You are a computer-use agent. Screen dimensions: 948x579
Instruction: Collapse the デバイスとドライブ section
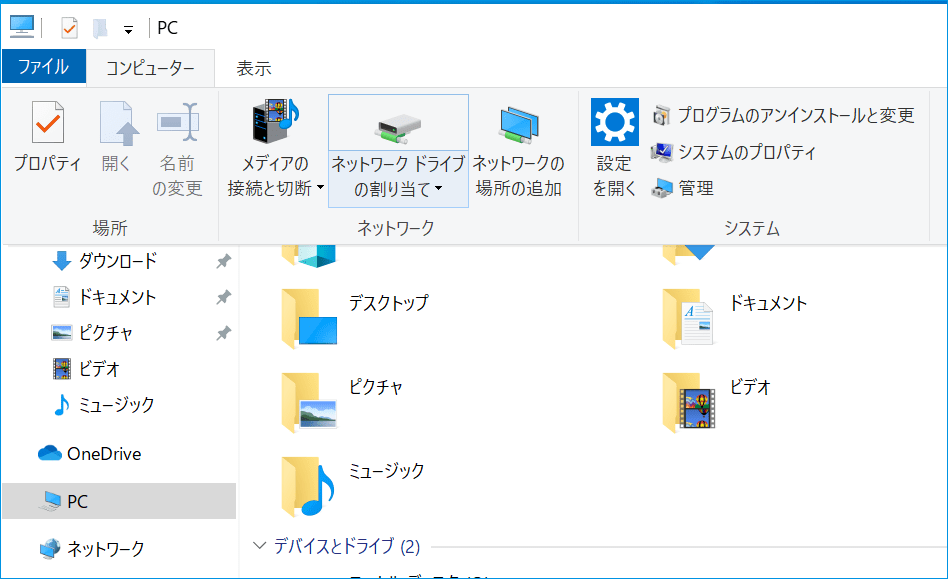tap(261, 547)
